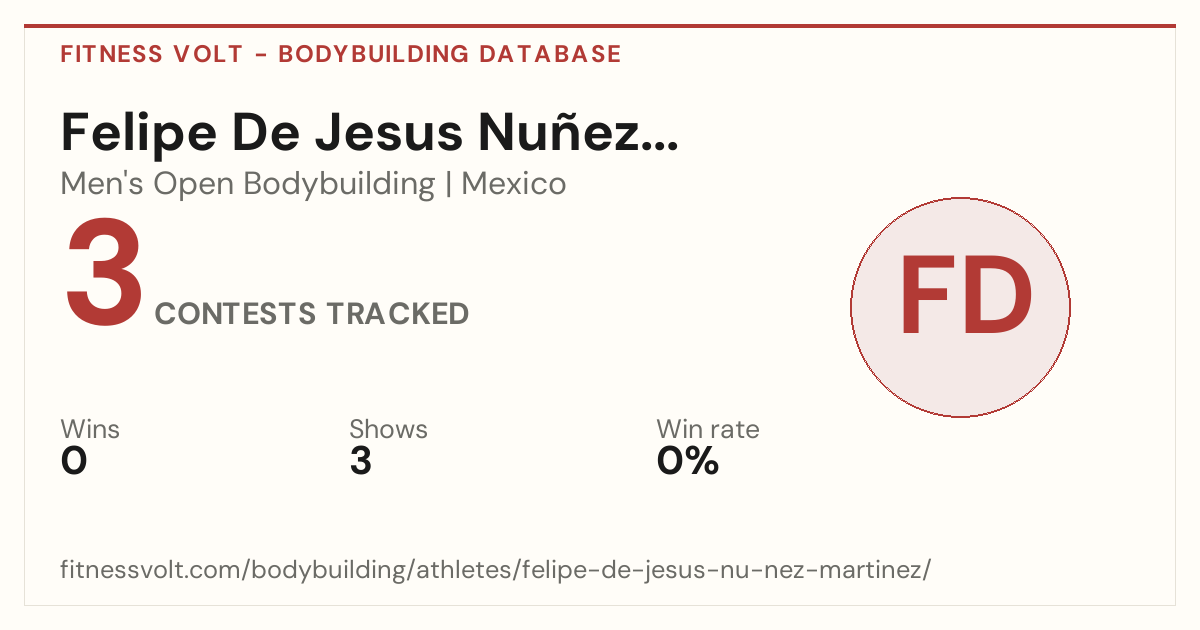The width and height of the screenshot is (1200, 630).
Task: Click the Win rate label
Action: tap(708, 429)
